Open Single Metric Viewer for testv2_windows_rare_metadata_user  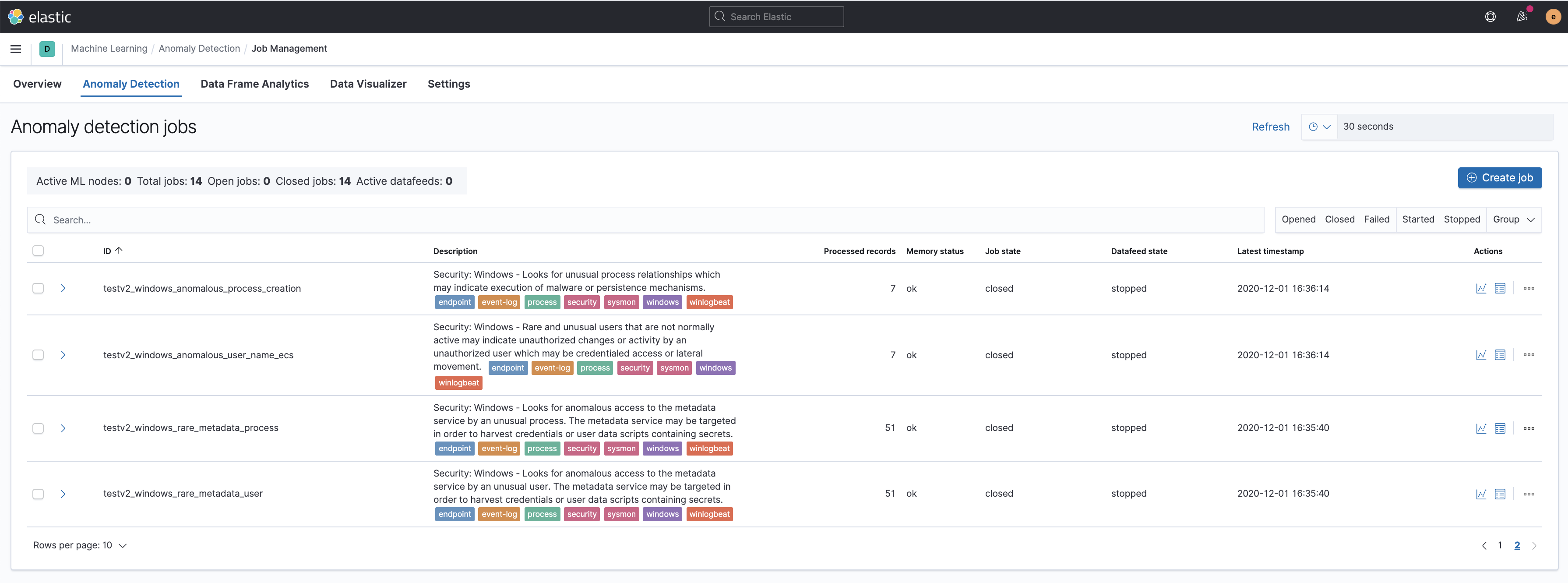click(1481, 494)
